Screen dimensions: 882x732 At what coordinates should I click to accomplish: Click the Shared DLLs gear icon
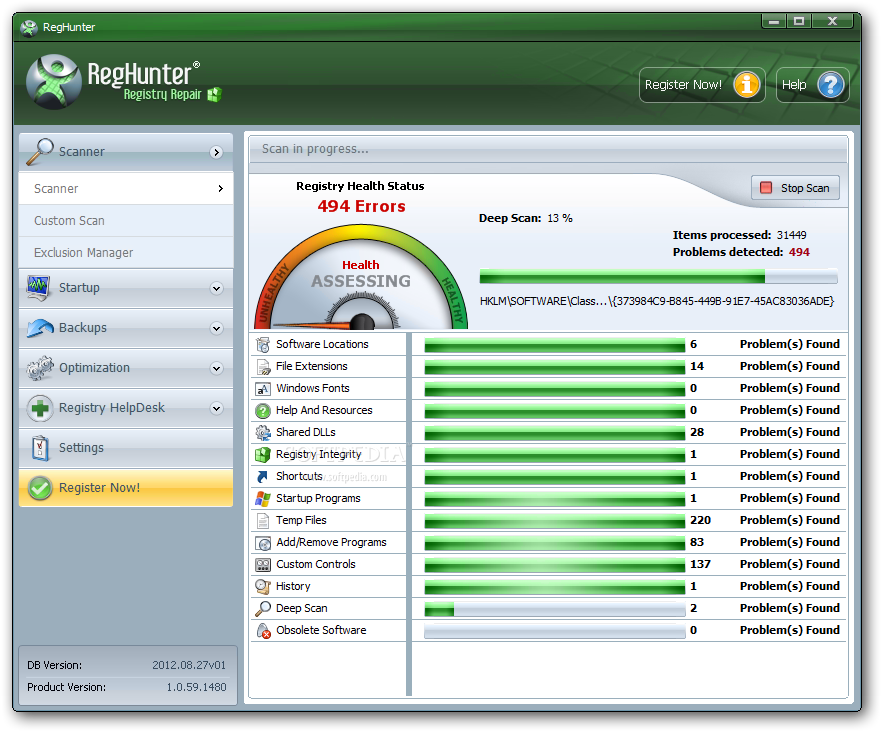[x=263, y=433]
